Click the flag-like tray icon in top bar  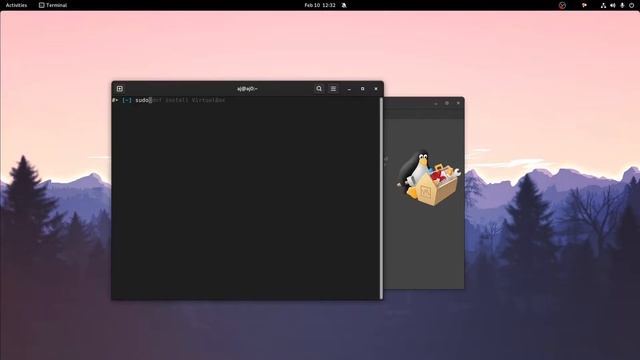pos(584,5)
